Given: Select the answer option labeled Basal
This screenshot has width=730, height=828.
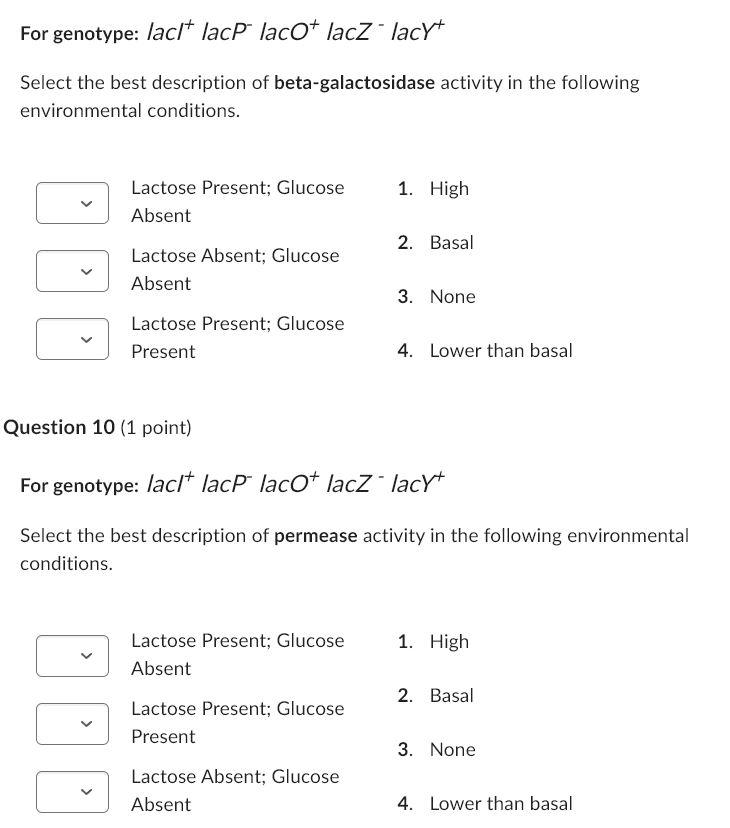Looking at the screenshot, I should (451, 242).
